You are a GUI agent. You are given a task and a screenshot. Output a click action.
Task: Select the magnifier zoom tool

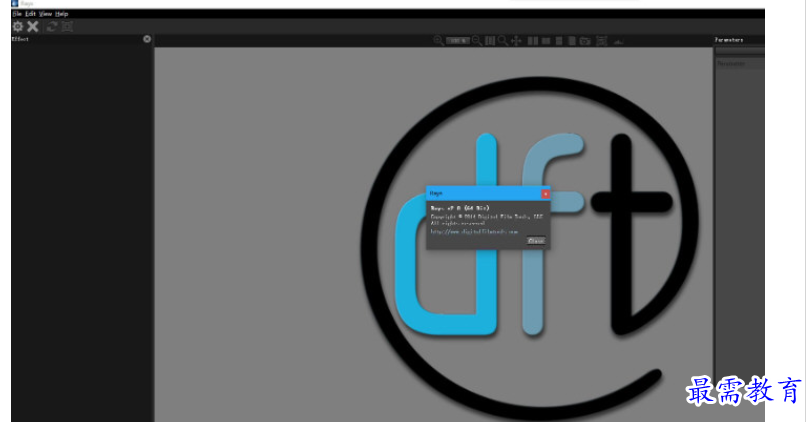[503, 40]
